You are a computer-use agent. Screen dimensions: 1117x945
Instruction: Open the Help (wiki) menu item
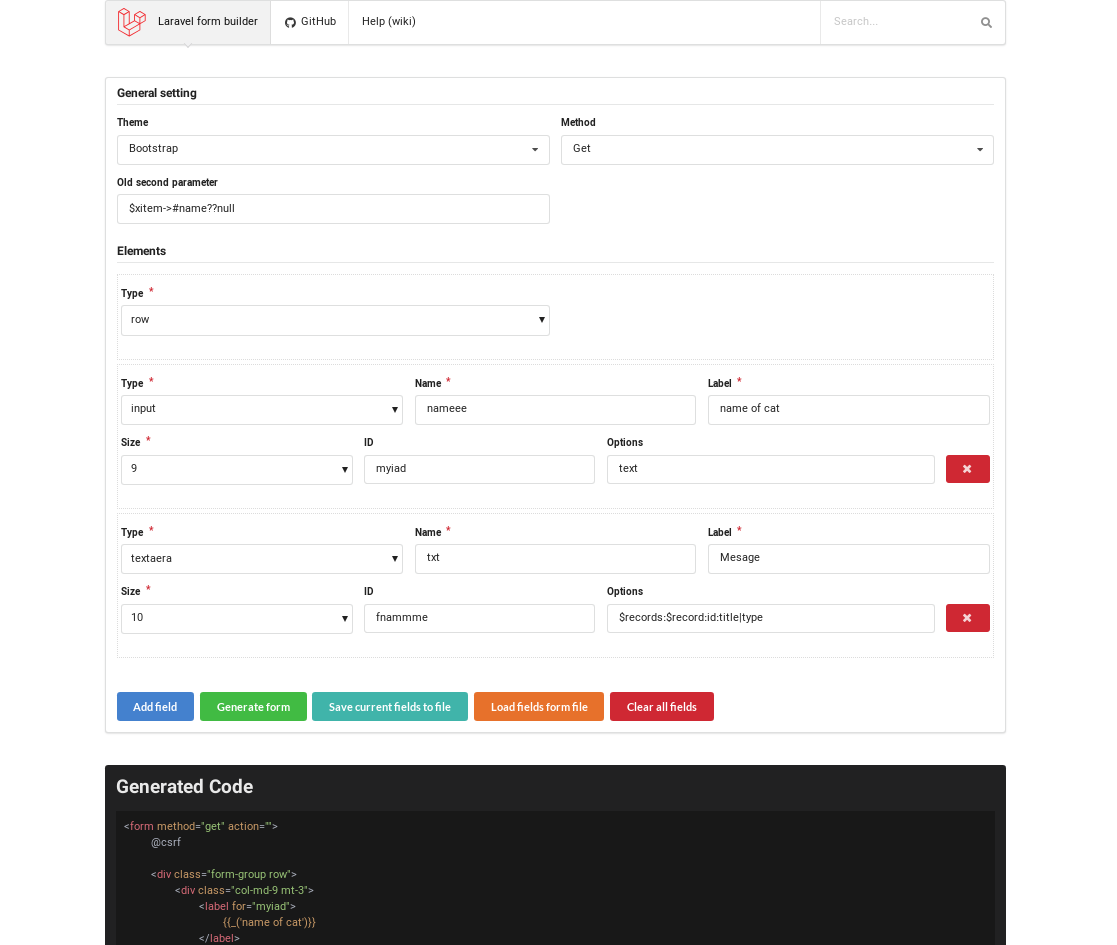click(x=388, y=21)
